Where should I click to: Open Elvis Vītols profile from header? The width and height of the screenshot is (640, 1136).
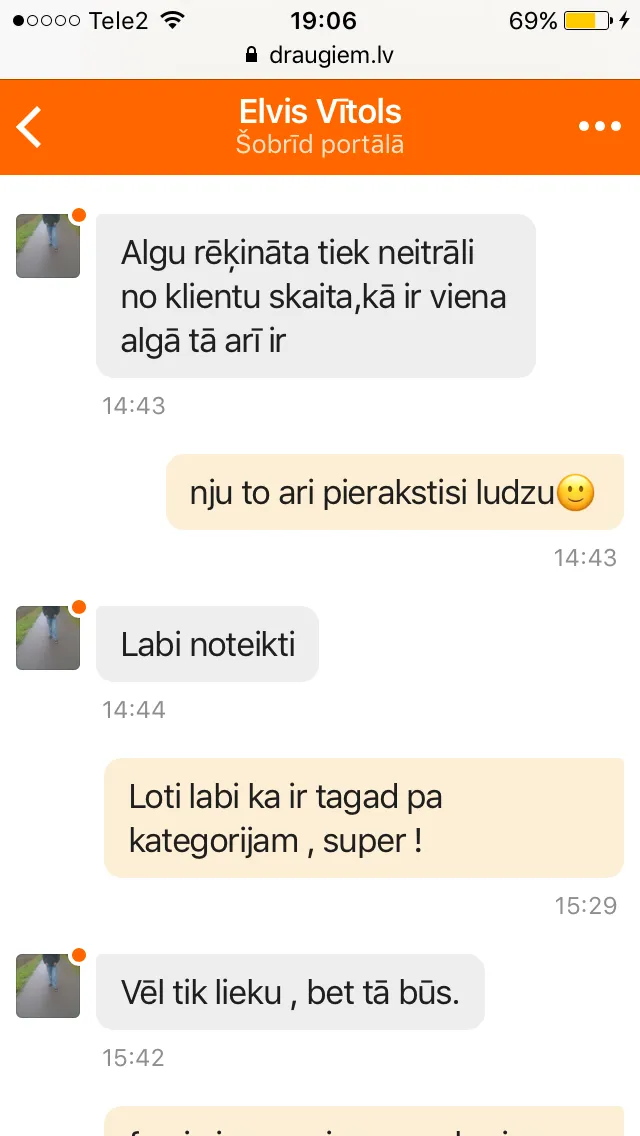[x=320, y=112]
